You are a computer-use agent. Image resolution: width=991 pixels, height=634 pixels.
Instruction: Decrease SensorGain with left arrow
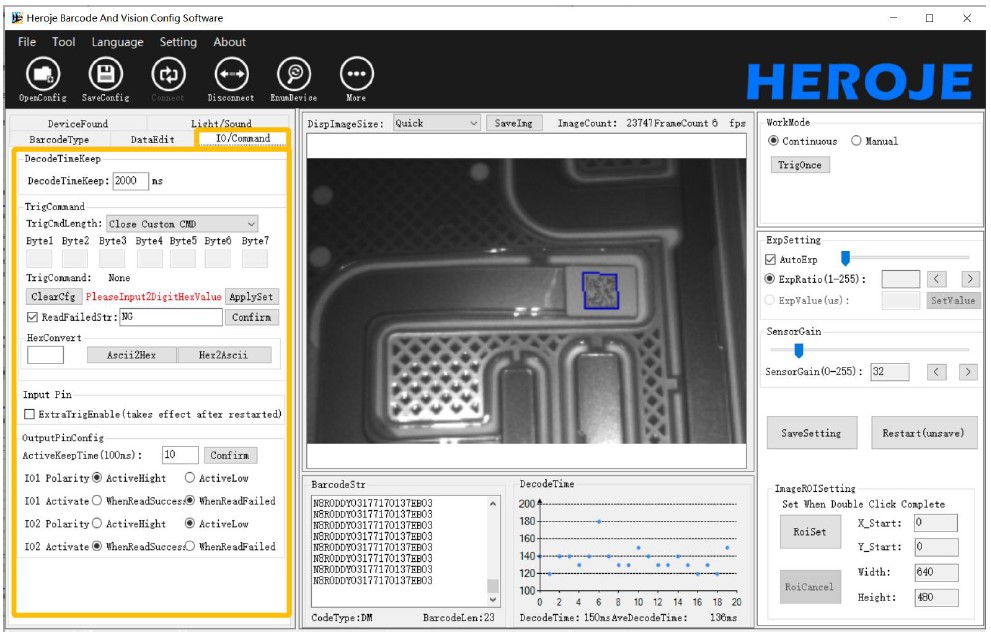coord(936,372)
